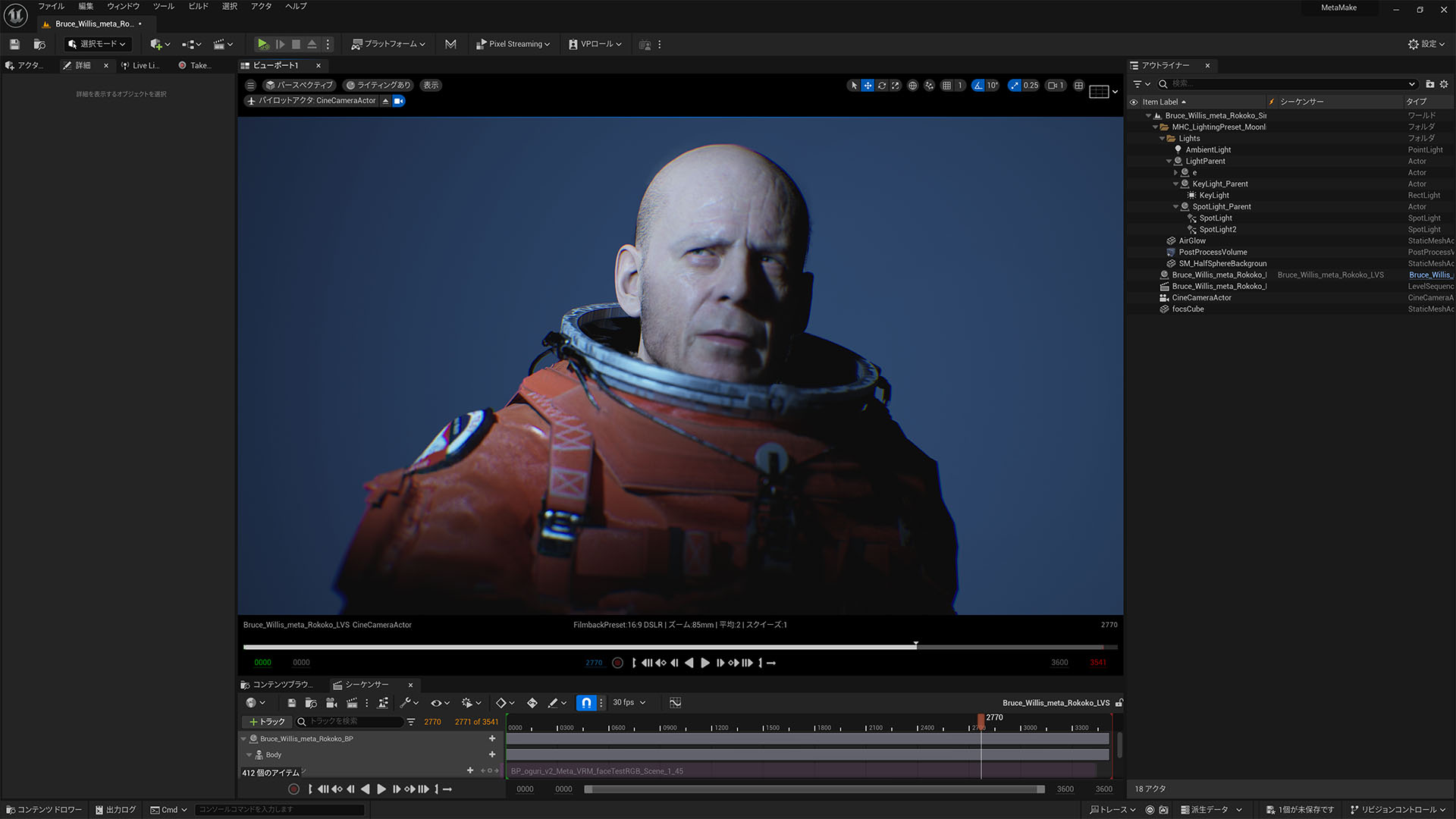
Task: Click the sequencer curve editor icon
Action: coord(676,703)
